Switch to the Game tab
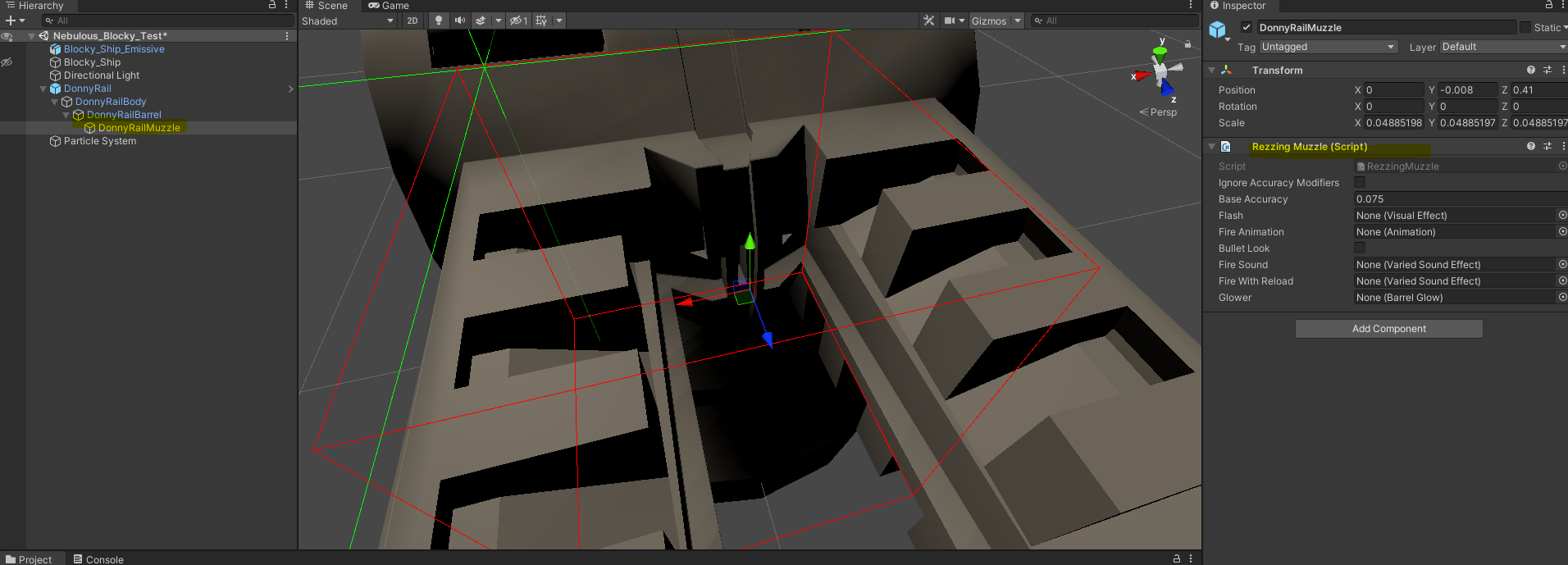The height and width of the screenshot is (565, 1568). coord(389,5)
